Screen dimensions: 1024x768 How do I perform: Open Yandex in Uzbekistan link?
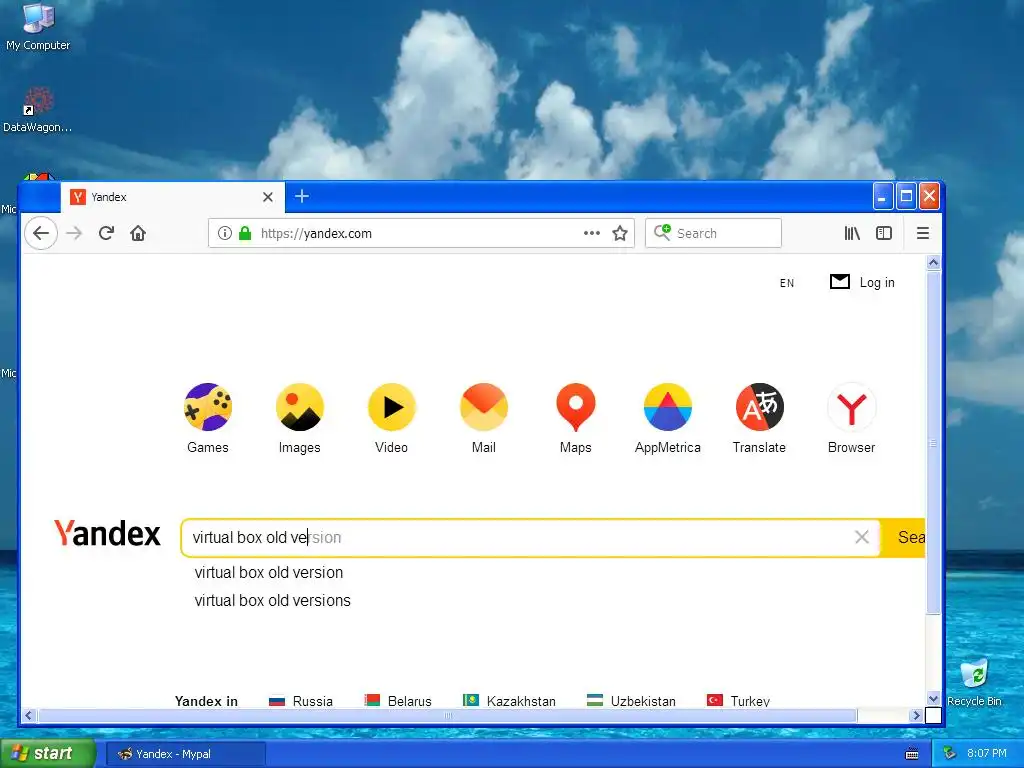tap(632, 701)
